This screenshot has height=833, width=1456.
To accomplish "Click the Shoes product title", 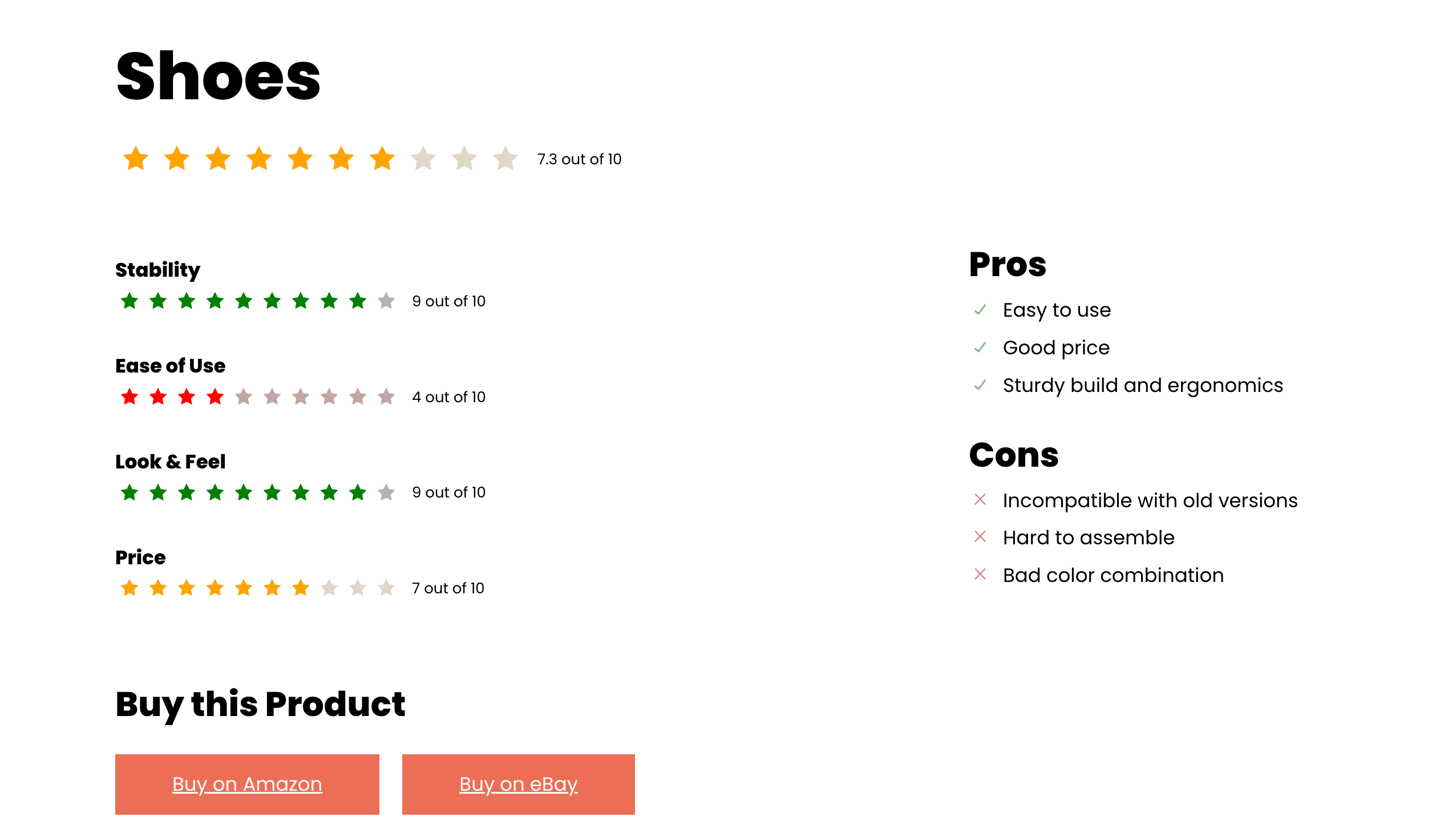I will (x=218, y=76).
